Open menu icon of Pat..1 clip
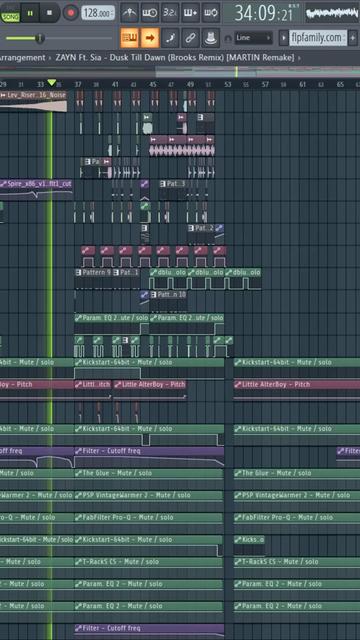Screen dimensions: 360x640 pyautogui.click(x=116, y=272)
